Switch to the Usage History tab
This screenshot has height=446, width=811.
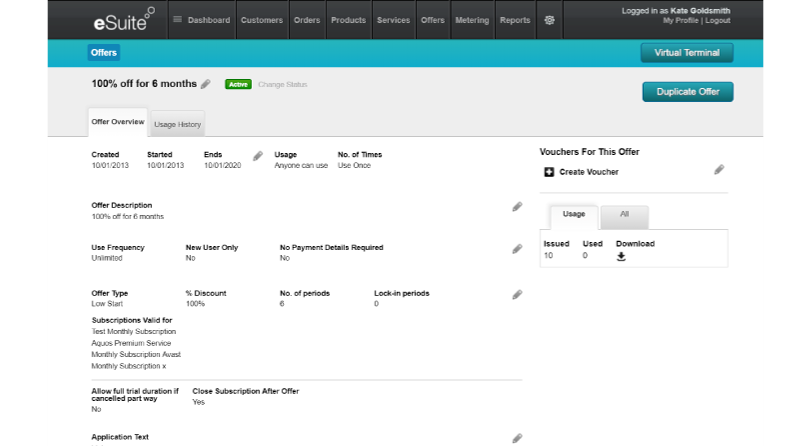178,125
